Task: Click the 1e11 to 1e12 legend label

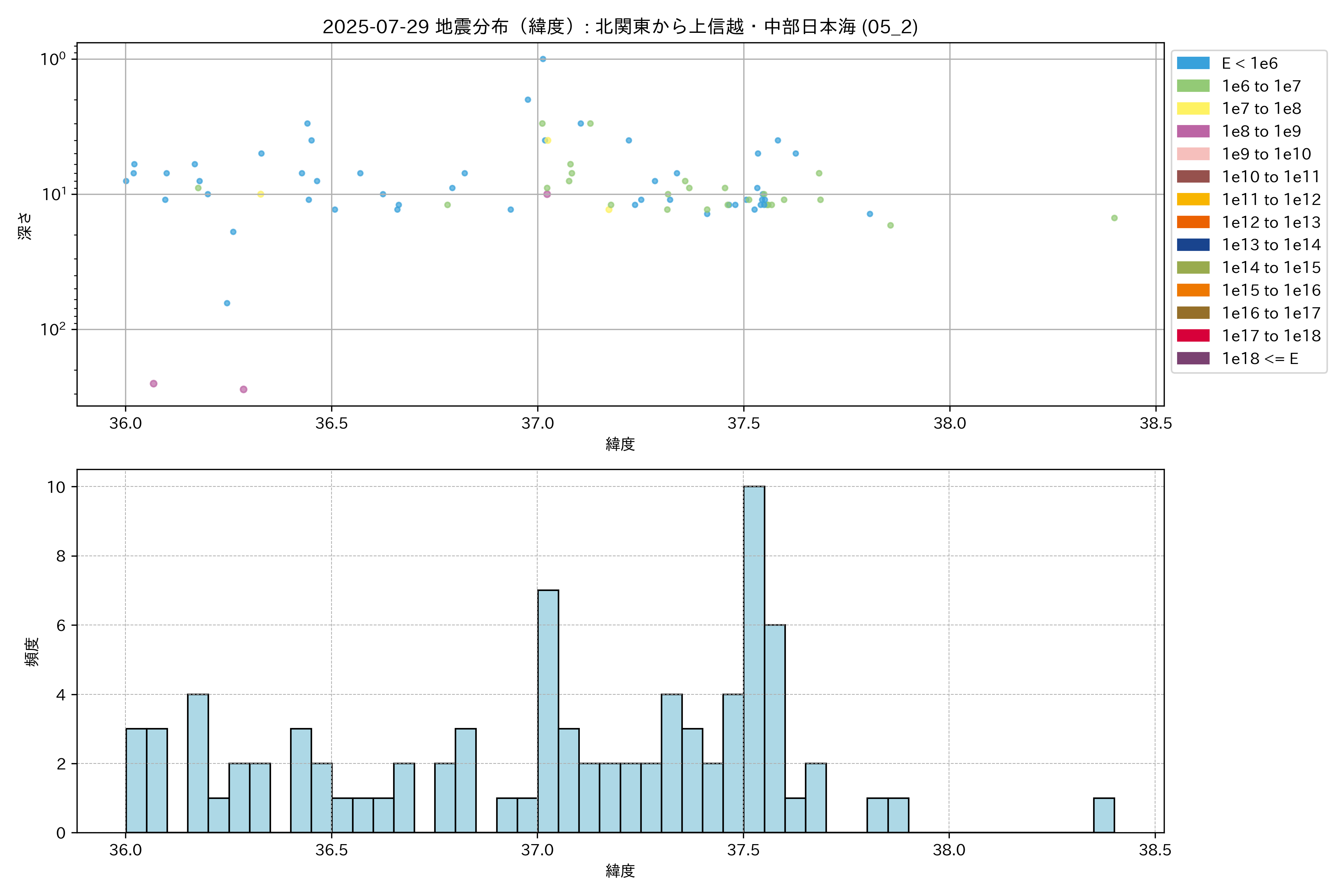Action: pyautogui.click(x=1271, y=199)
